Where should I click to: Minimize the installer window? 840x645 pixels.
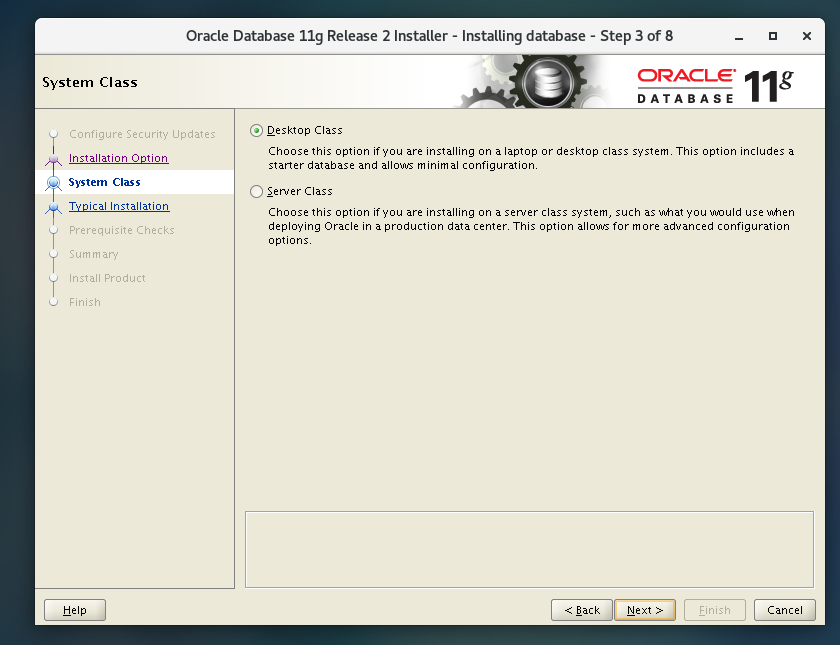739,36
